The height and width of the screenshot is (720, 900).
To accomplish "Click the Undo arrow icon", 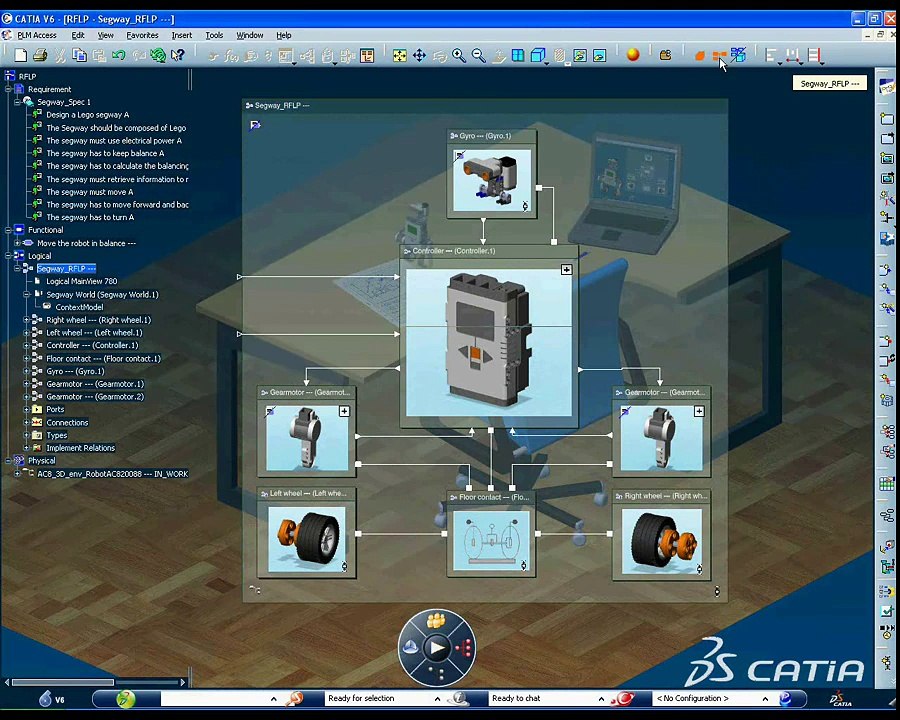I will click(119, 55).
